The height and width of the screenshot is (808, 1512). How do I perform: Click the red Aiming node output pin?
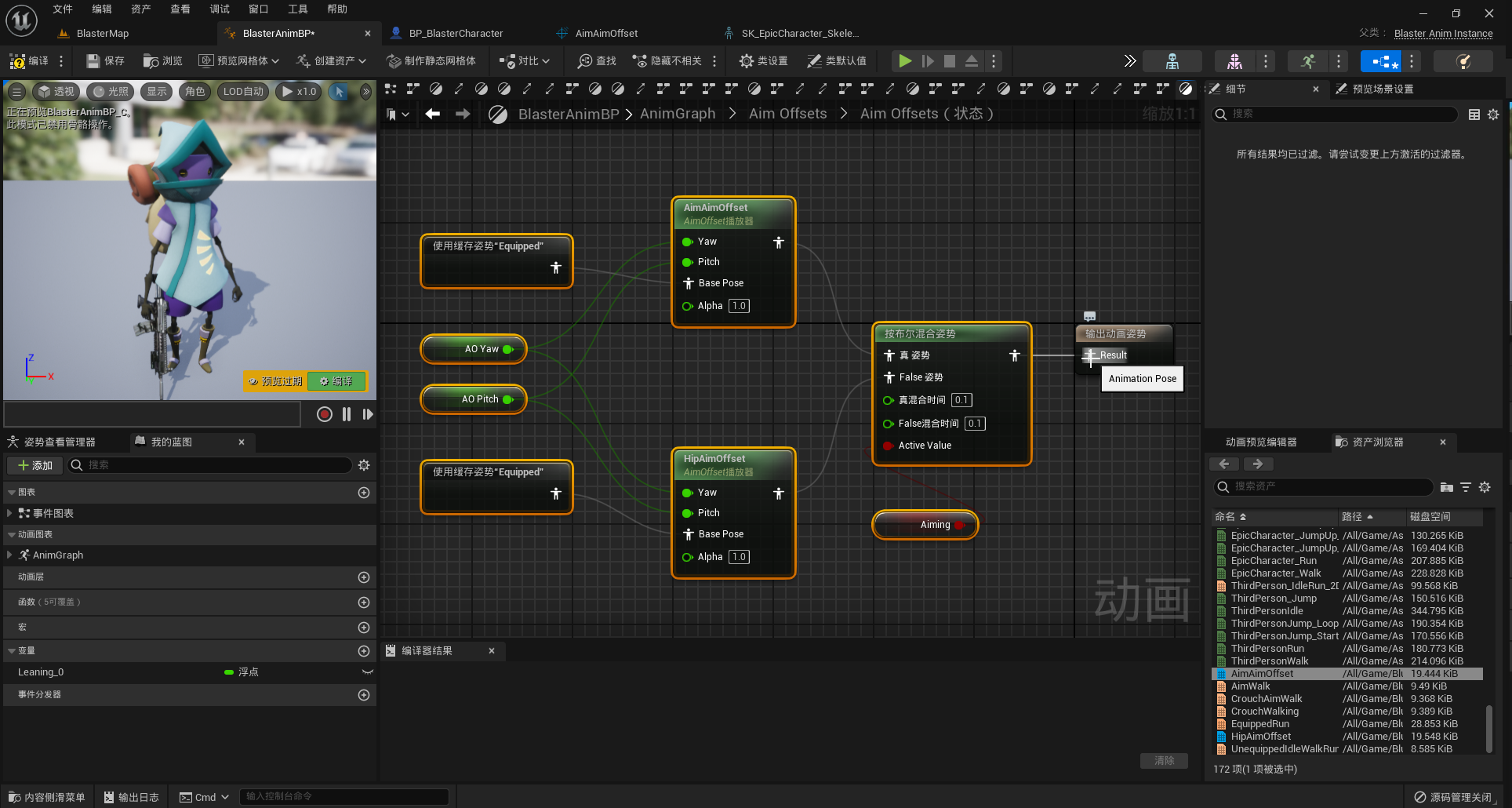(x=959, y=525)
